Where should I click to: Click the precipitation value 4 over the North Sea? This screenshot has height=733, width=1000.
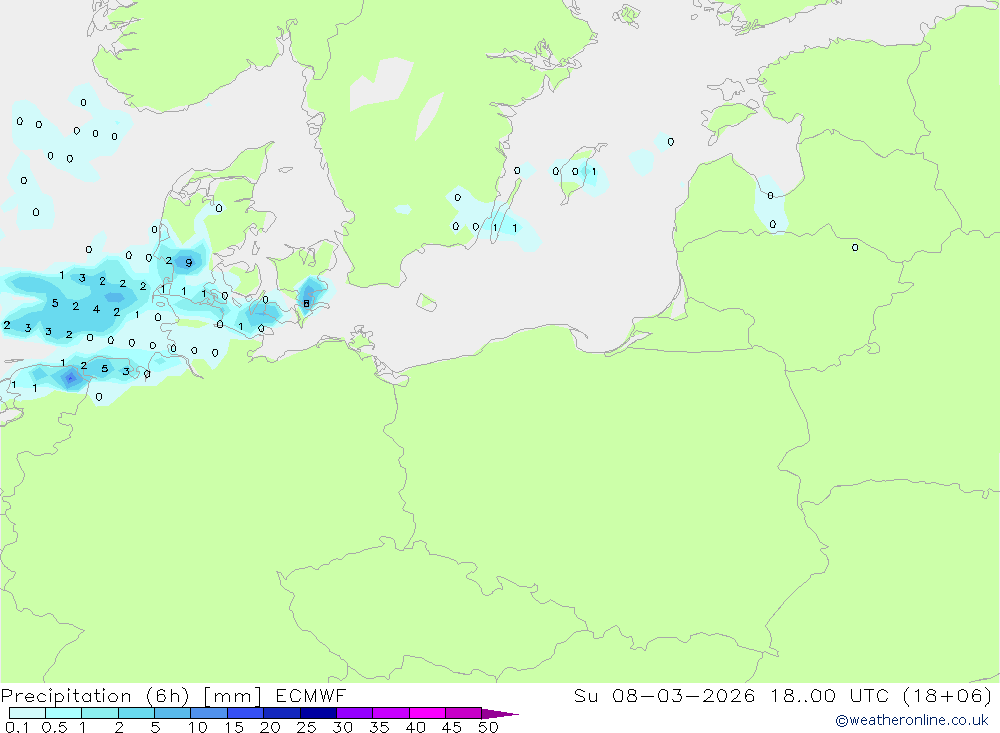click(96, 309)
